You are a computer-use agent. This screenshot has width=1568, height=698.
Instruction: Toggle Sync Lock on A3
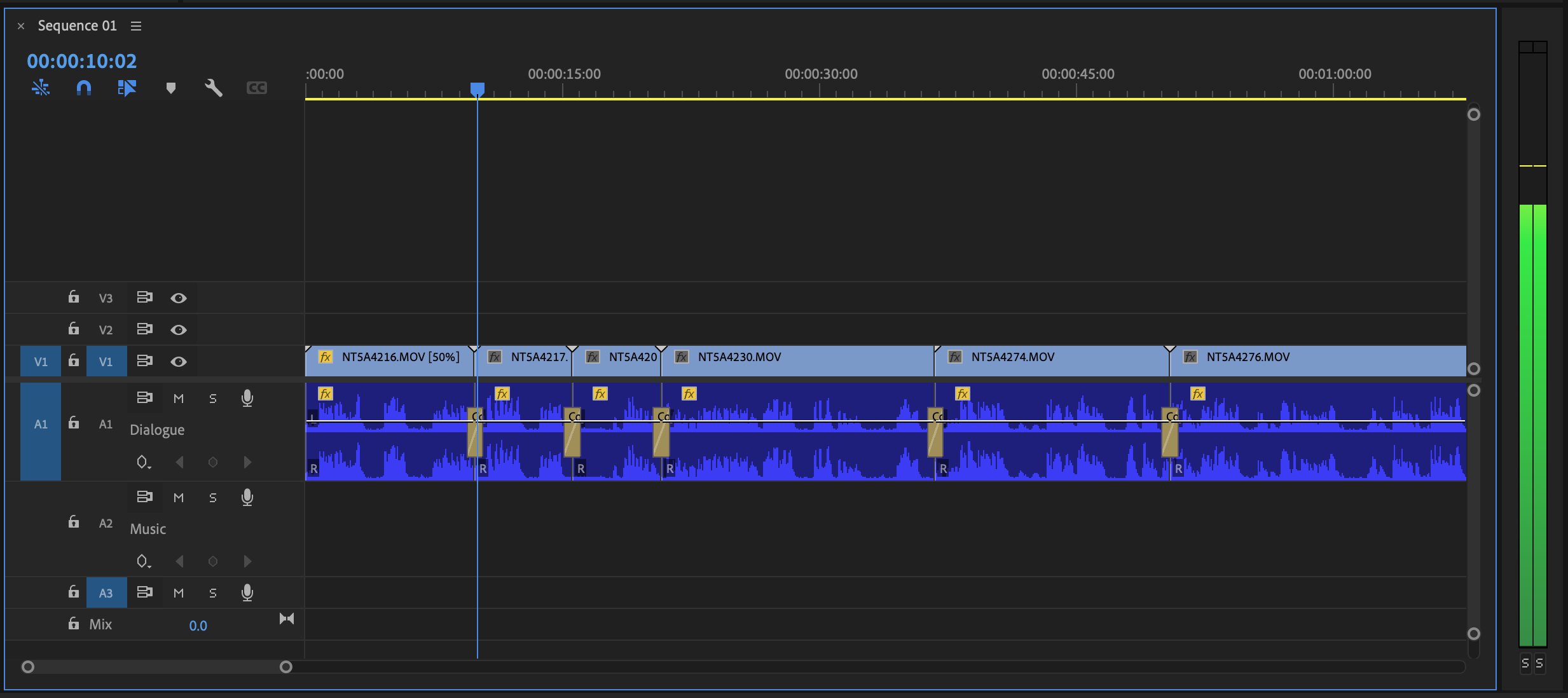[x=145, y=592]
